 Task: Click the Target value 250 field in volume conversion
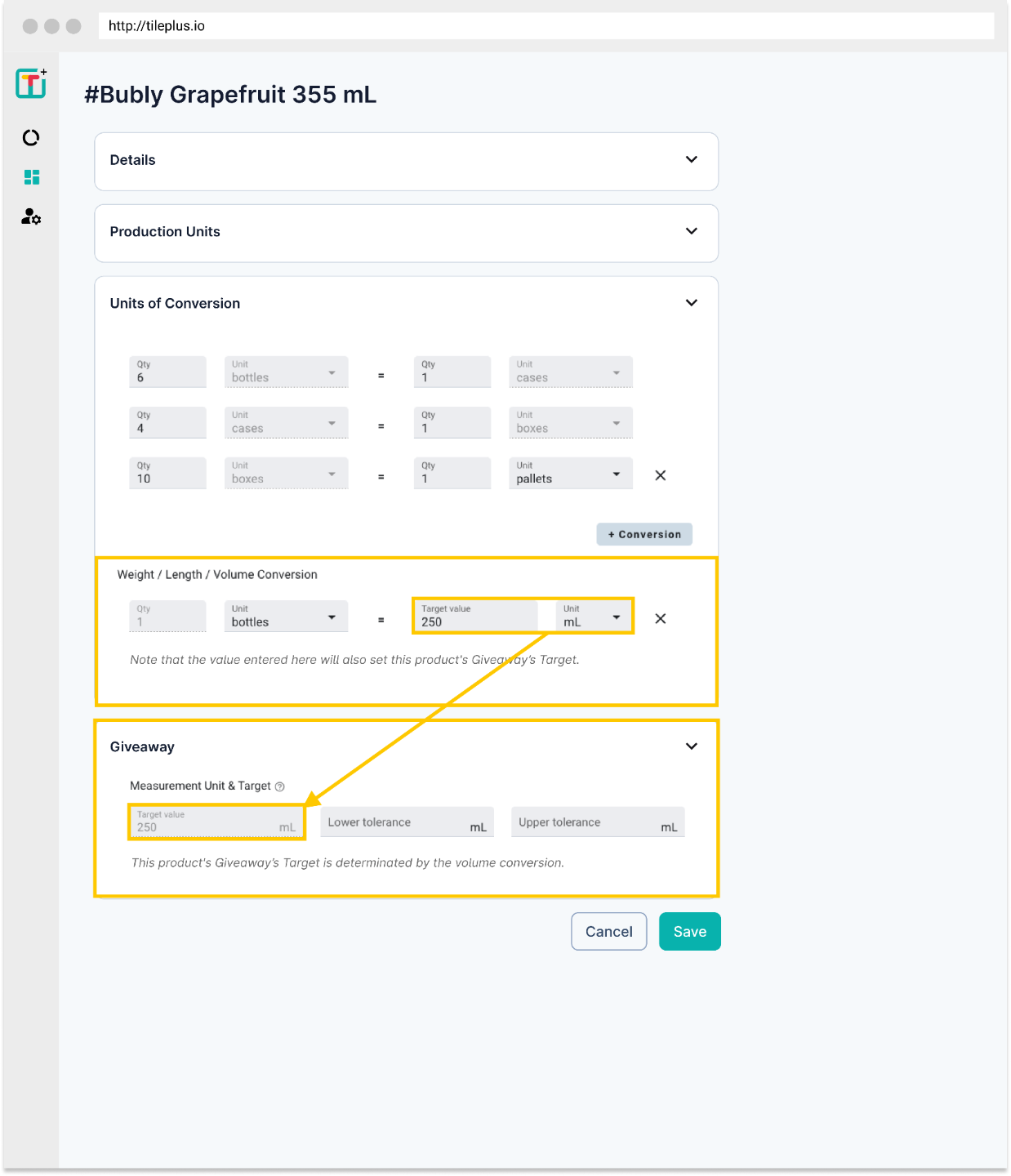[x=477, y=616]
